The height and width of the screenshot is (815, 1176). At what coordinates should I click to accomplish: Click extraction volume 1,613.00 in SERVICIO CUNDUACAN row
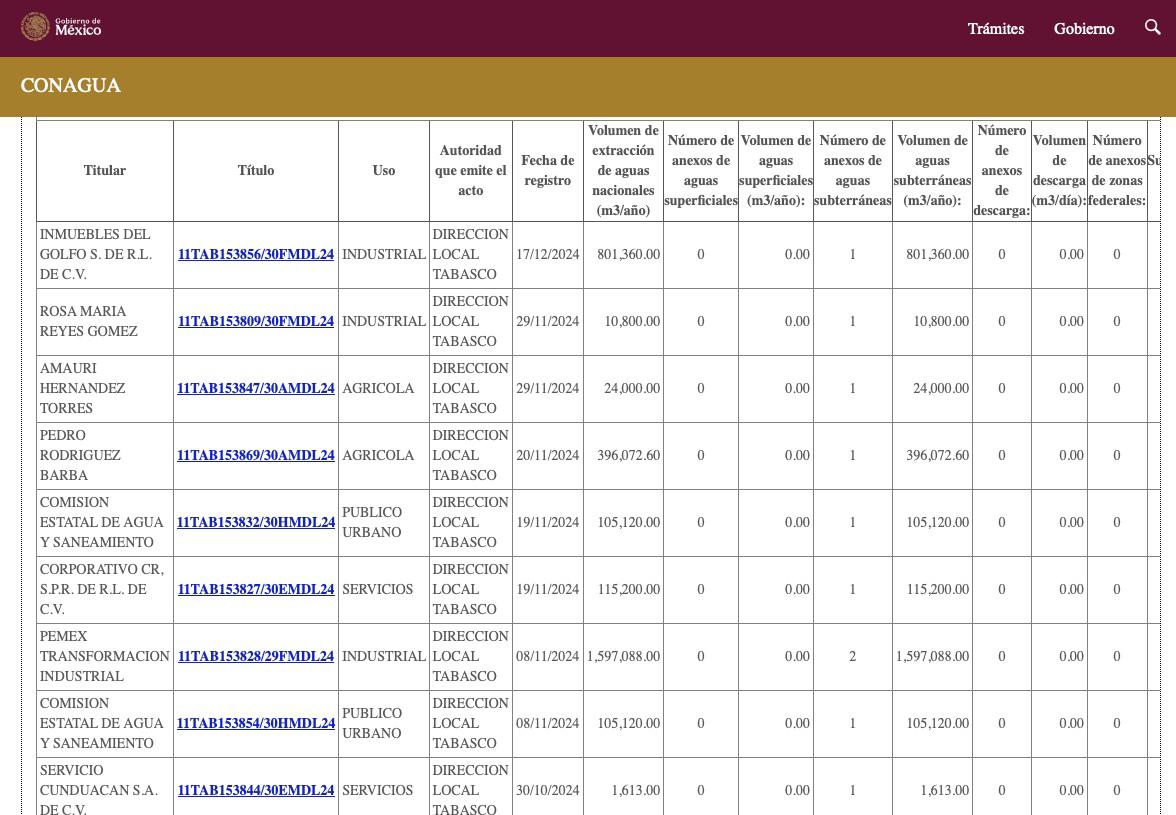point(636,790)
